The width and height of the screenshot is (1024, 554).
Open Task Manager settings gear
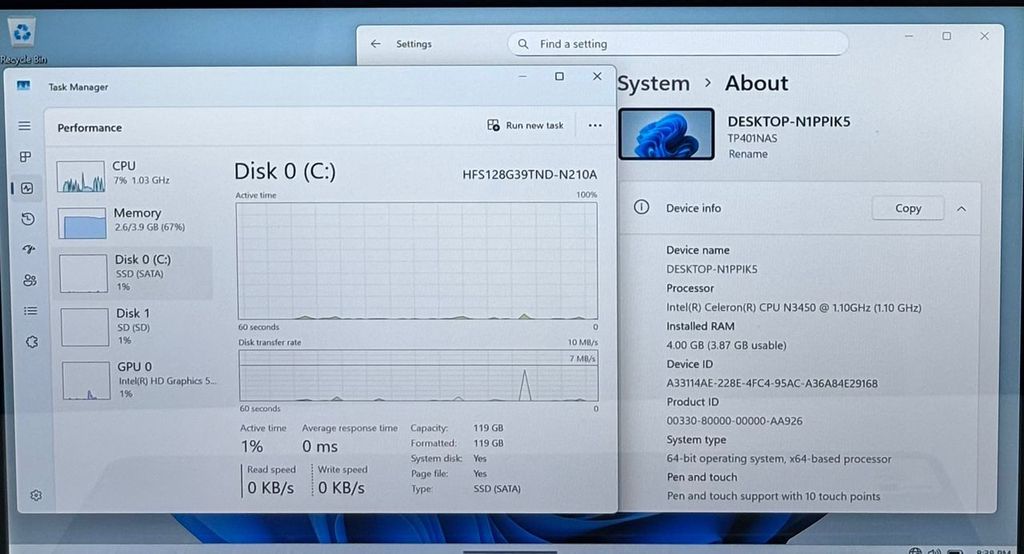coord(36,495)
